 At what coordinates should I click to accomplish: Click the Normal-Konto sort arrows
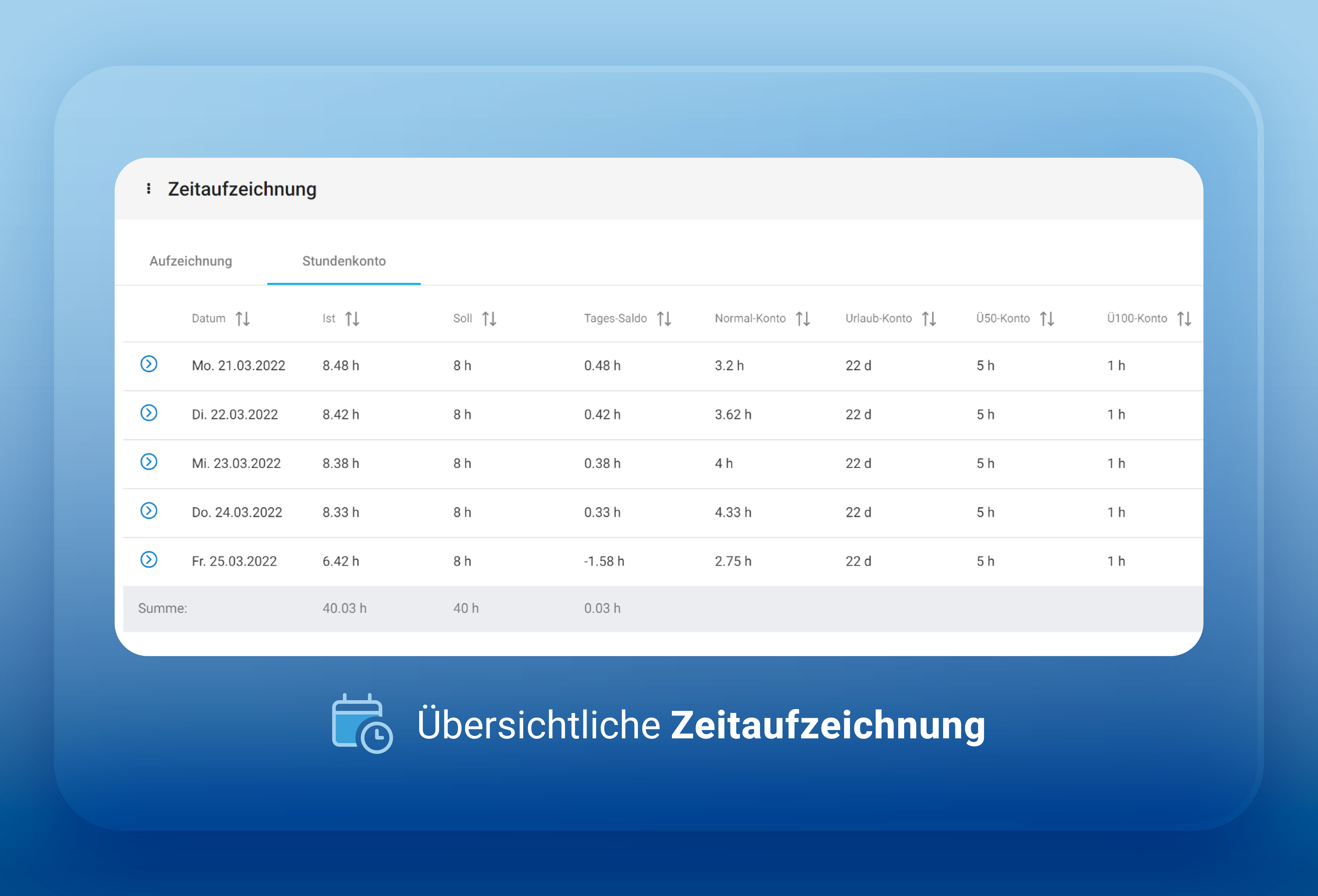[x=803, y=319]
